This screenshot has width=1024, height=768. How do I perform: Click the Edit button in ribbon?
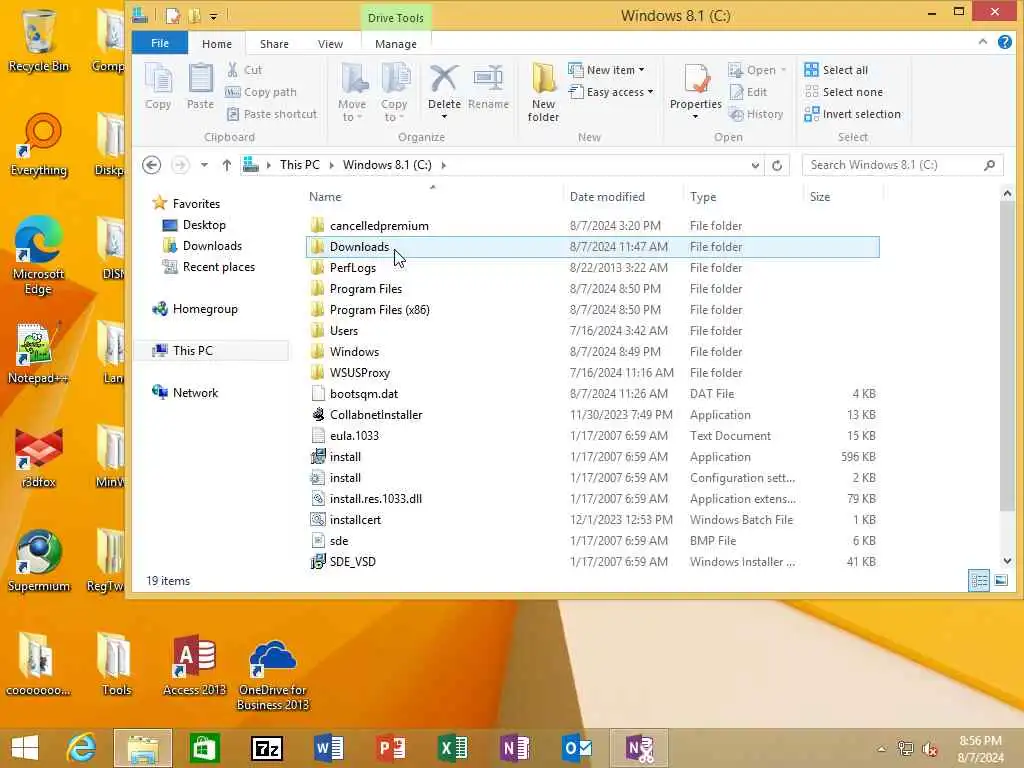(748, 92)
